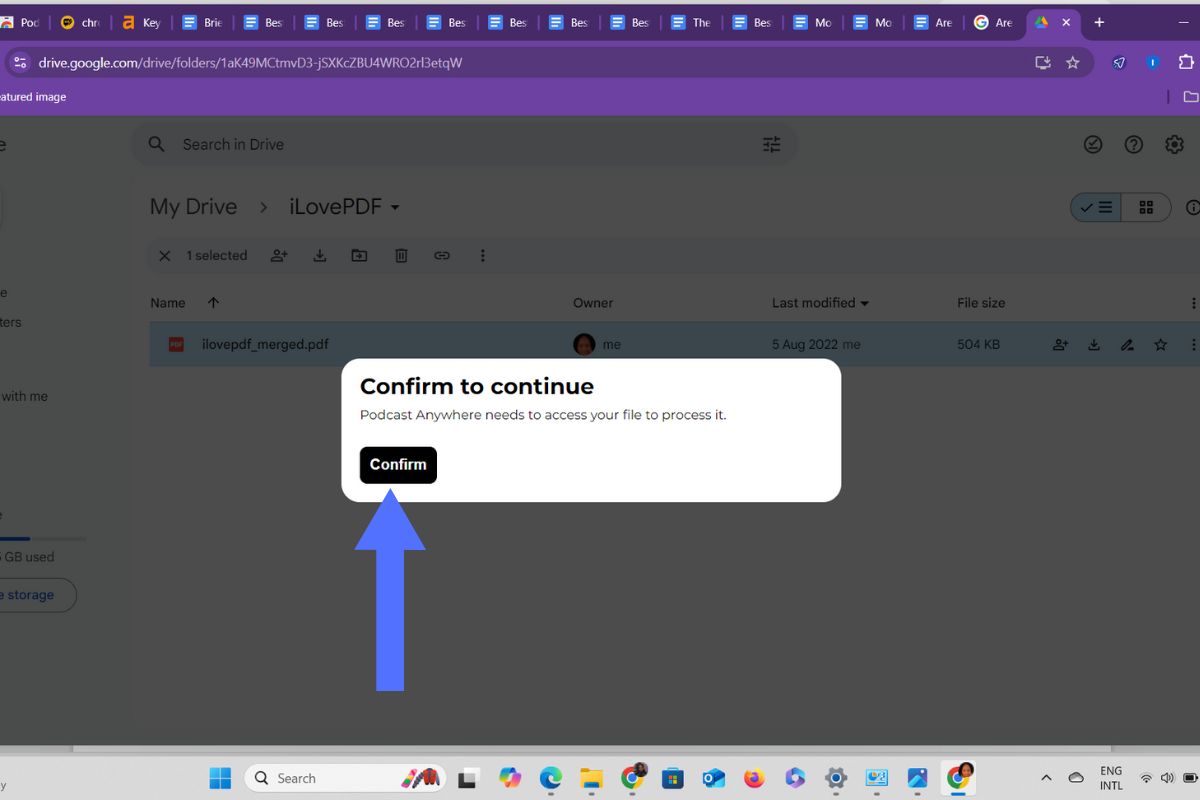Viewport: 1200px width, 800px height.
Task: Reverse sort direction arrow next to Name
Action: point(213,303)
